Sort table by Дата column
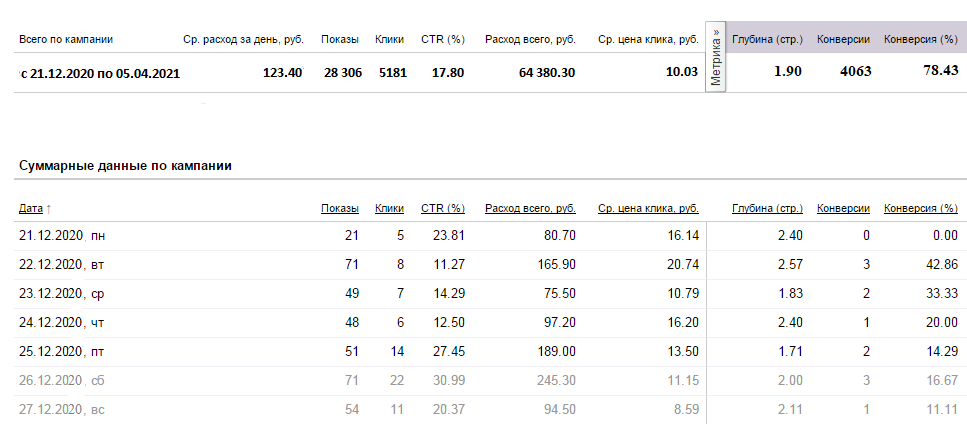Screen dimensions: 967x424 click(31, 209)
